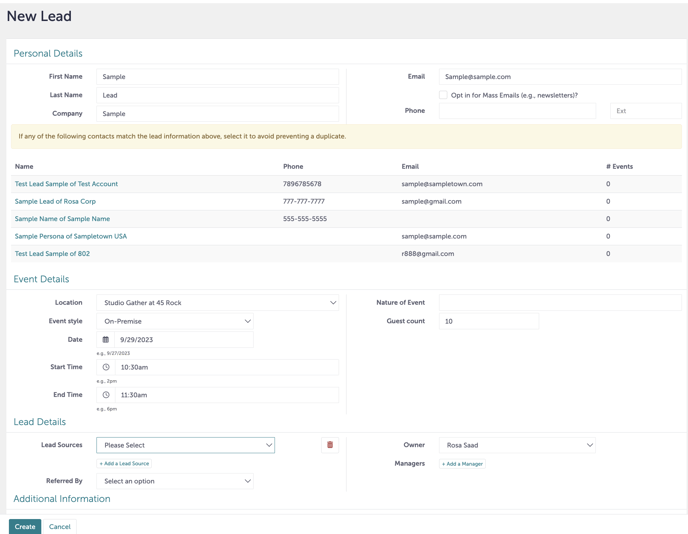Select Test Lead Sample of Test Account

pyautogui.click(x=66, y=184)
